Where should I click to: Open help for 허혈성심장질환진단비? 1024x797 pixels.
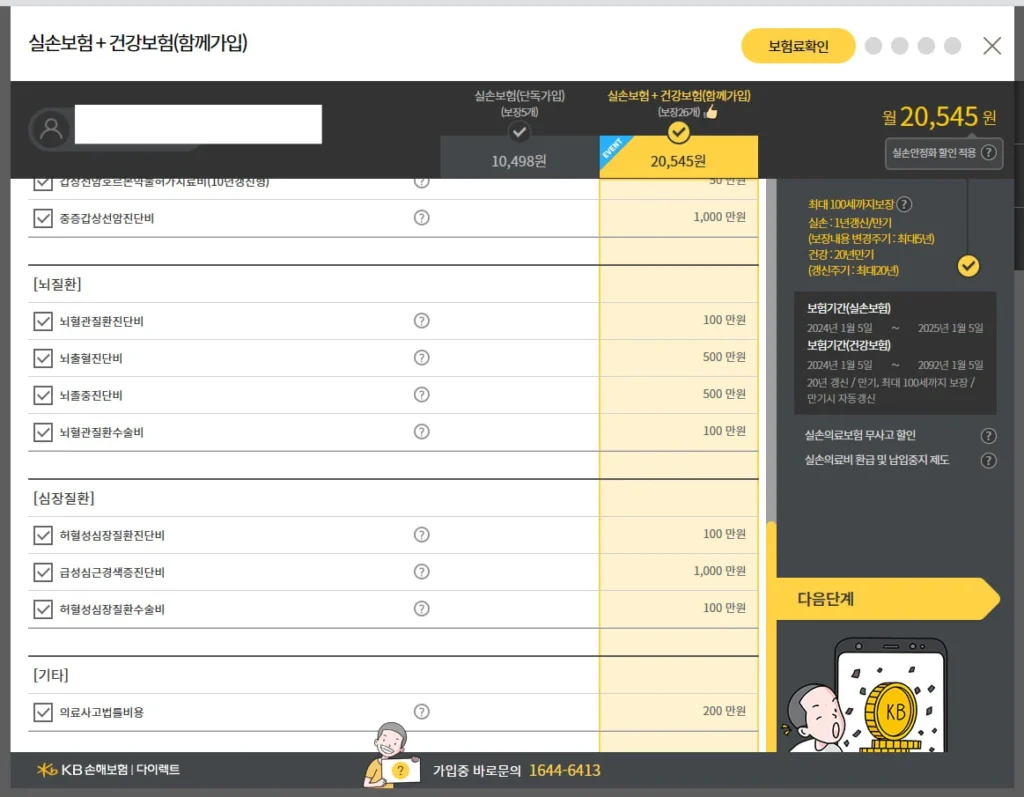coord(421,534)
